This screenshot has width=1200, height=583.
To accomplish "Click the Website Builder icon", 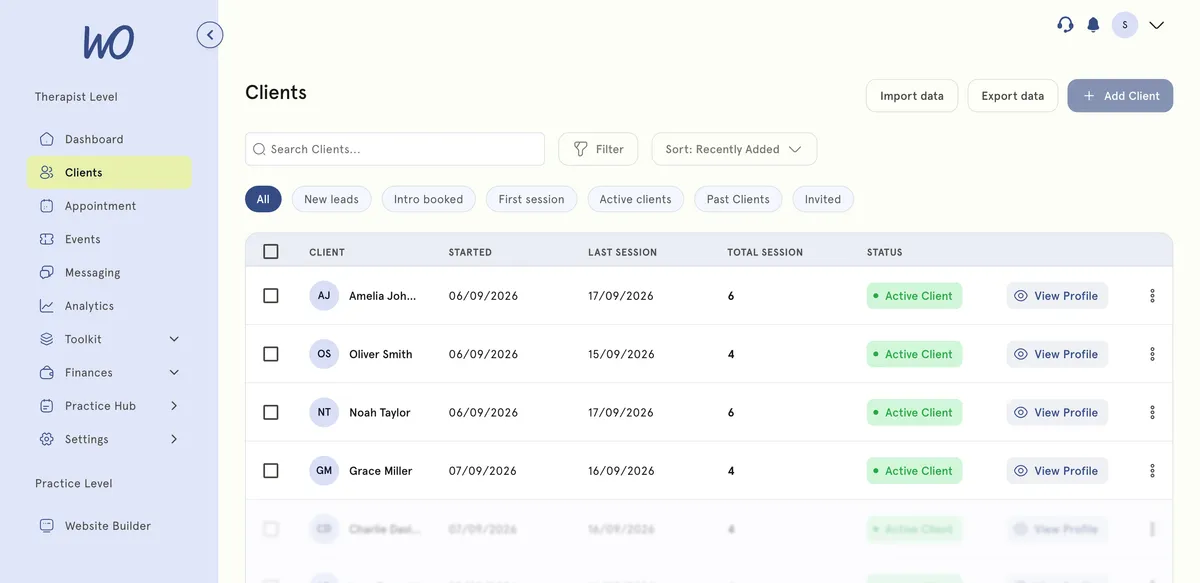I will click(x=47, y=526).
